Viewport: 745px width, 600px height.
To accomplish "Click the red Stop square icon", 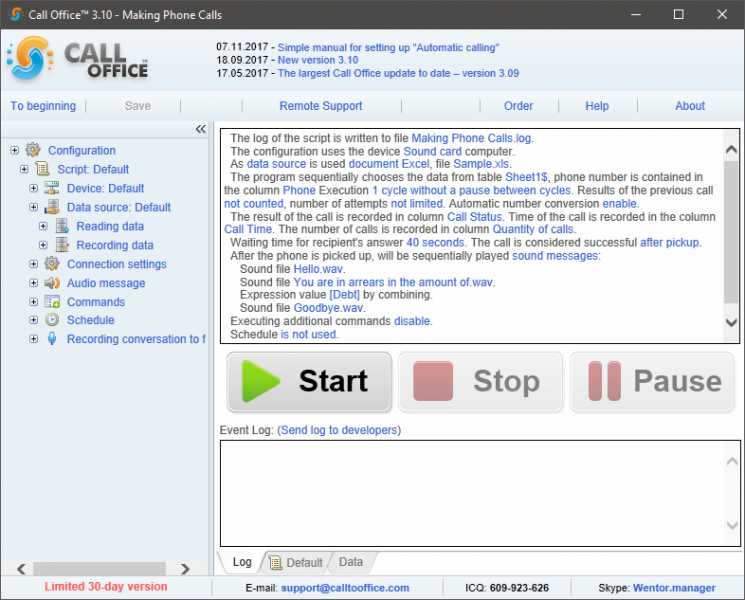I will pos(433,381).
